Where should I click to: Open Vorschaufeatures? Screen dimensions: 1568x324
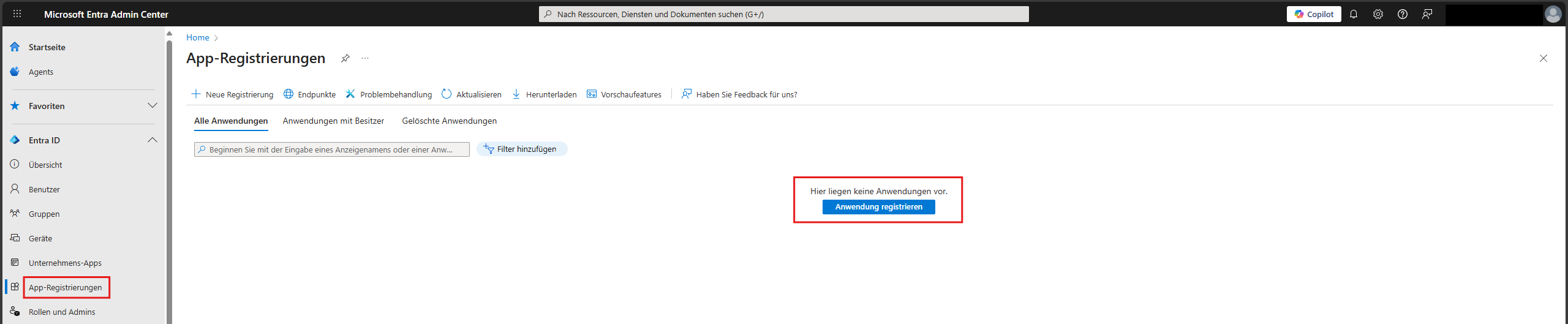tap(624, 94)
